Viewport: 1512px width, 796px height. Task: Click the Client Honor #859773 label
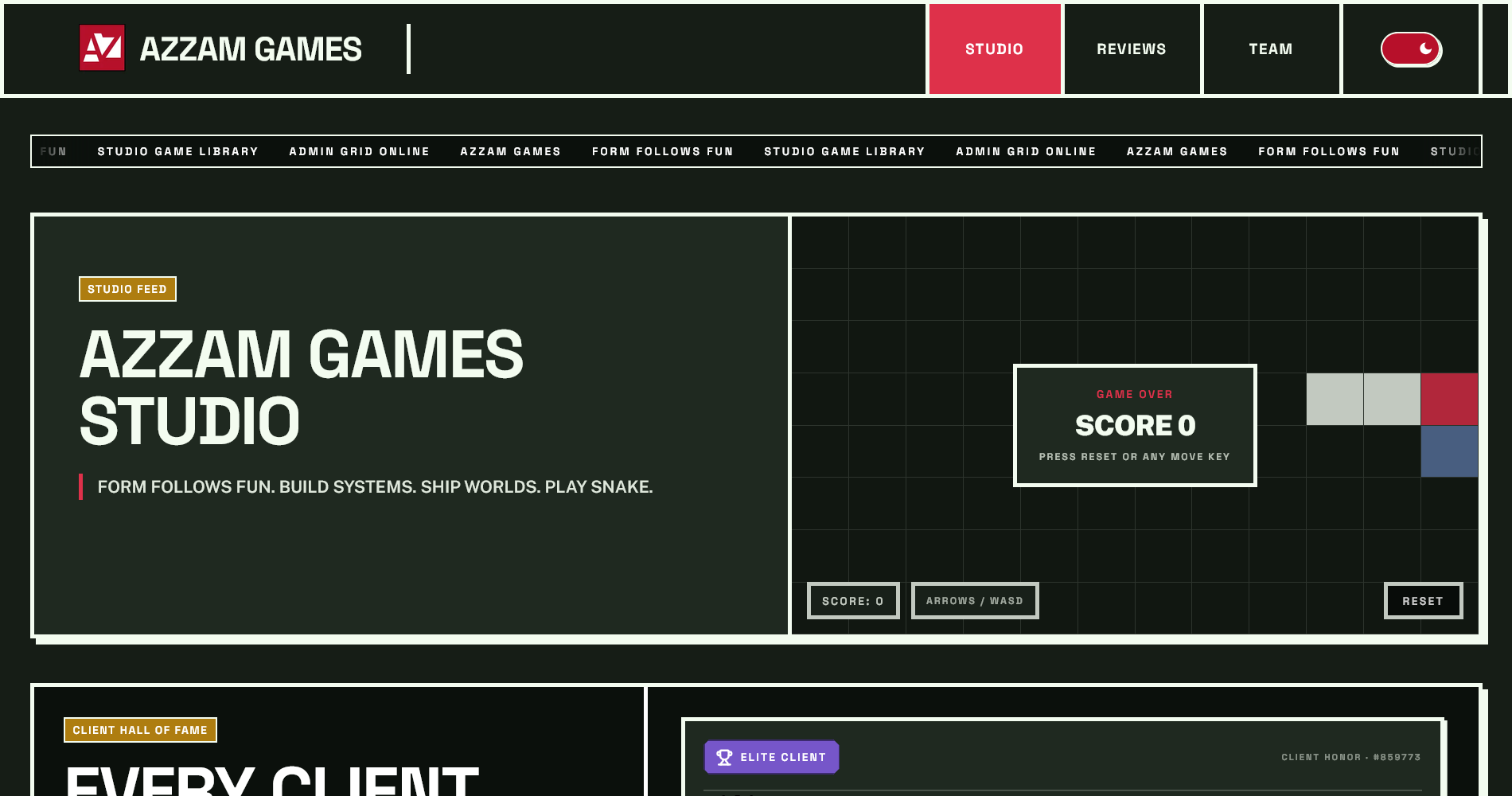click(1350, 757)
